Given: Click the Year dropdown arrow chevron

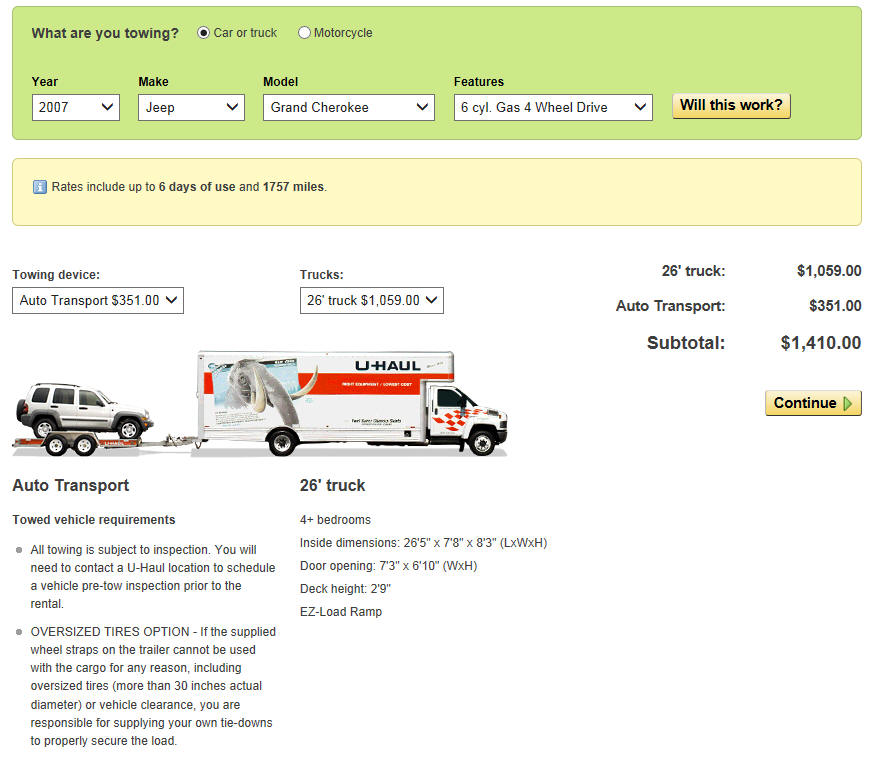Looking at the screenshot, I should (x=107, y=107).
